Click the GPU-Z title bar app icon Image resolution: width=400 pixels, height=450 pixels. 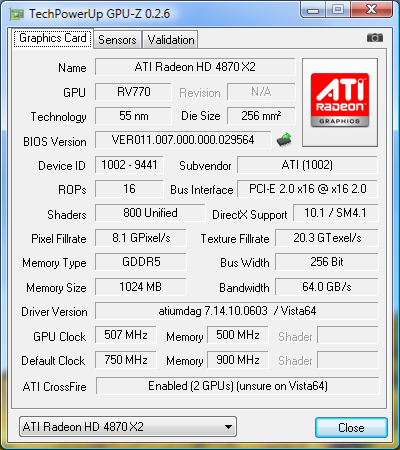(17, 14)
